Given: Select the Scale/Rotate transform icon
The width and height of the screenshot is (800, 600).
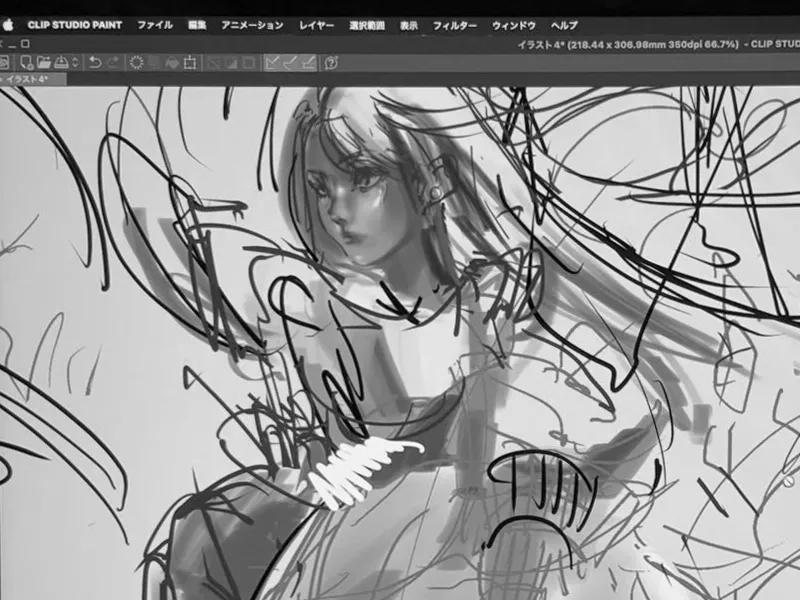Looking at the screenshot, I should [190, 63].
